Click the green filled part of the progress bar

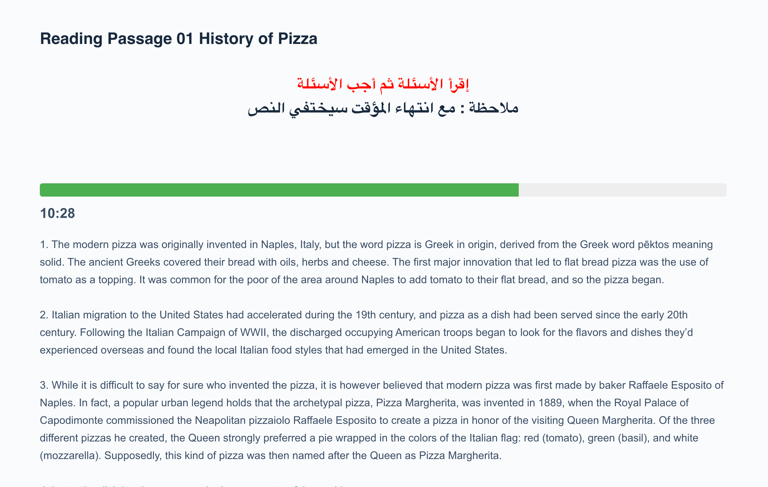click(279, 190)
